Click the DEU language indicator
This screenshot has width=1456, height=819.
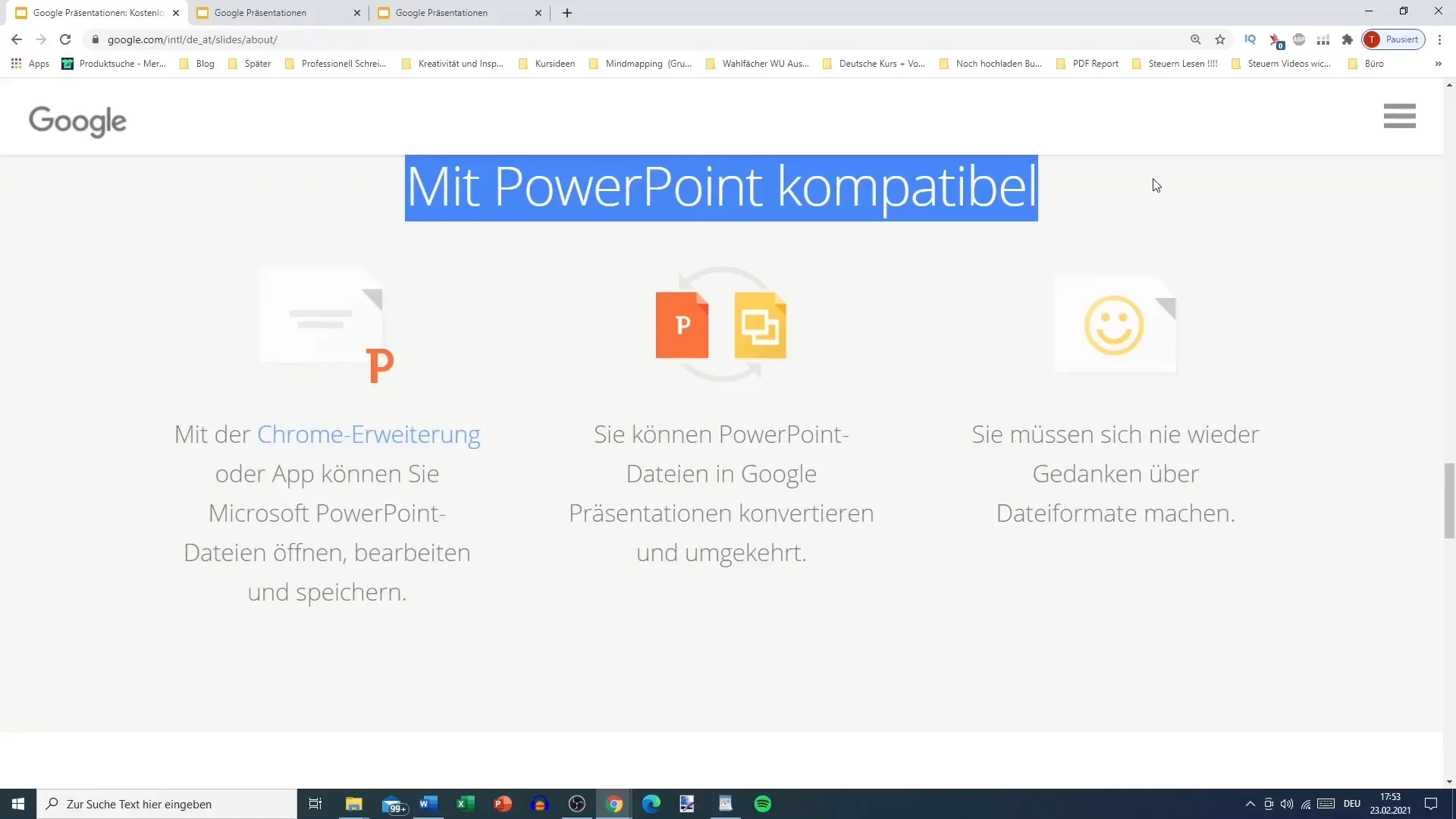point(1352,804)
